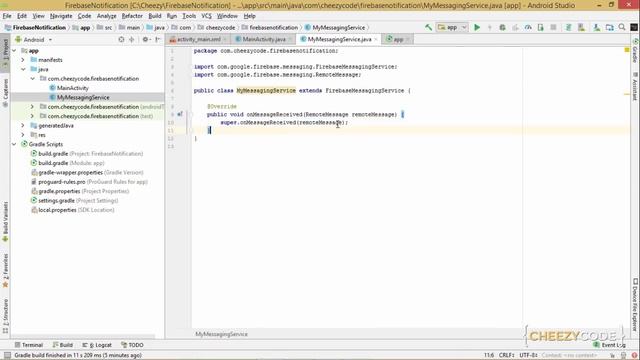Switch to MainActivity.java editor tab
This screenshot has width=640, height=360.
click(264, 39)
